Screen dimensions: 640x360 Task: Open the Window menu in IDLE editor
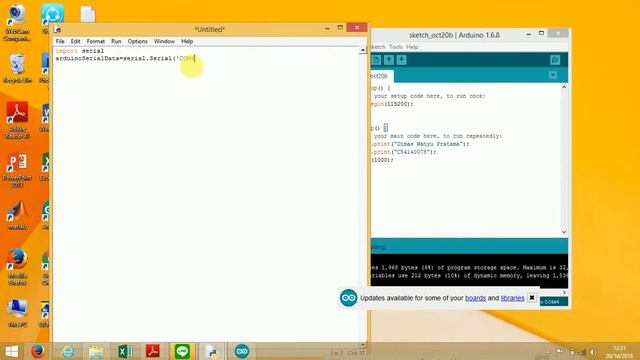point(164,41)
